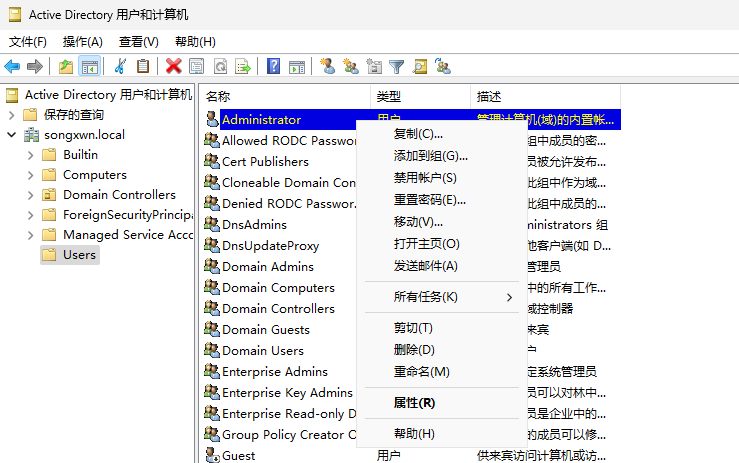Select 禁用帐户(S) in context menu
This screenshot has height=463, width=739.
(425, 178)
